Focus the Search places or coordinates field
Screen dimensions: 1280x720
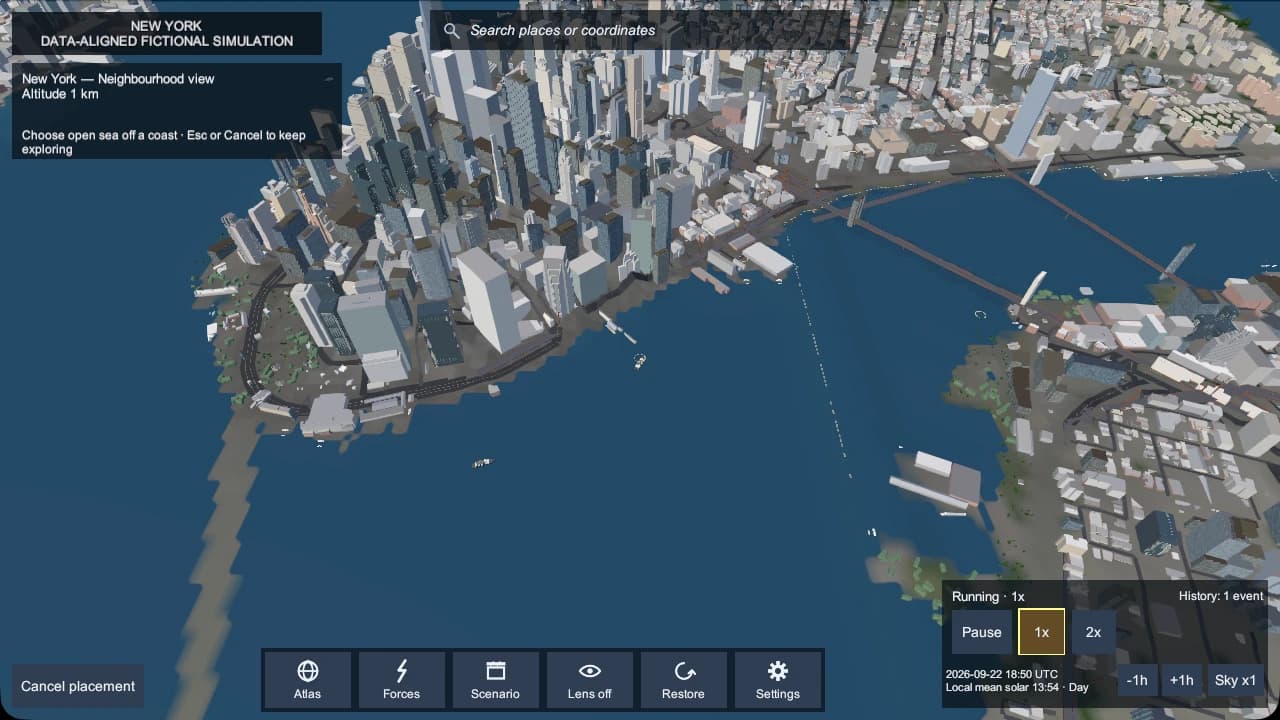[640, 31]
